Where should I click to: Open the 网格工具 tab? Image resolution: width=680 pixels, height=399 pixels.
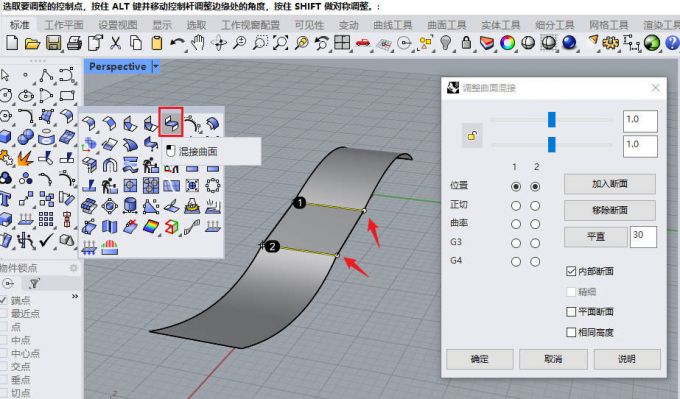point(608,25)
